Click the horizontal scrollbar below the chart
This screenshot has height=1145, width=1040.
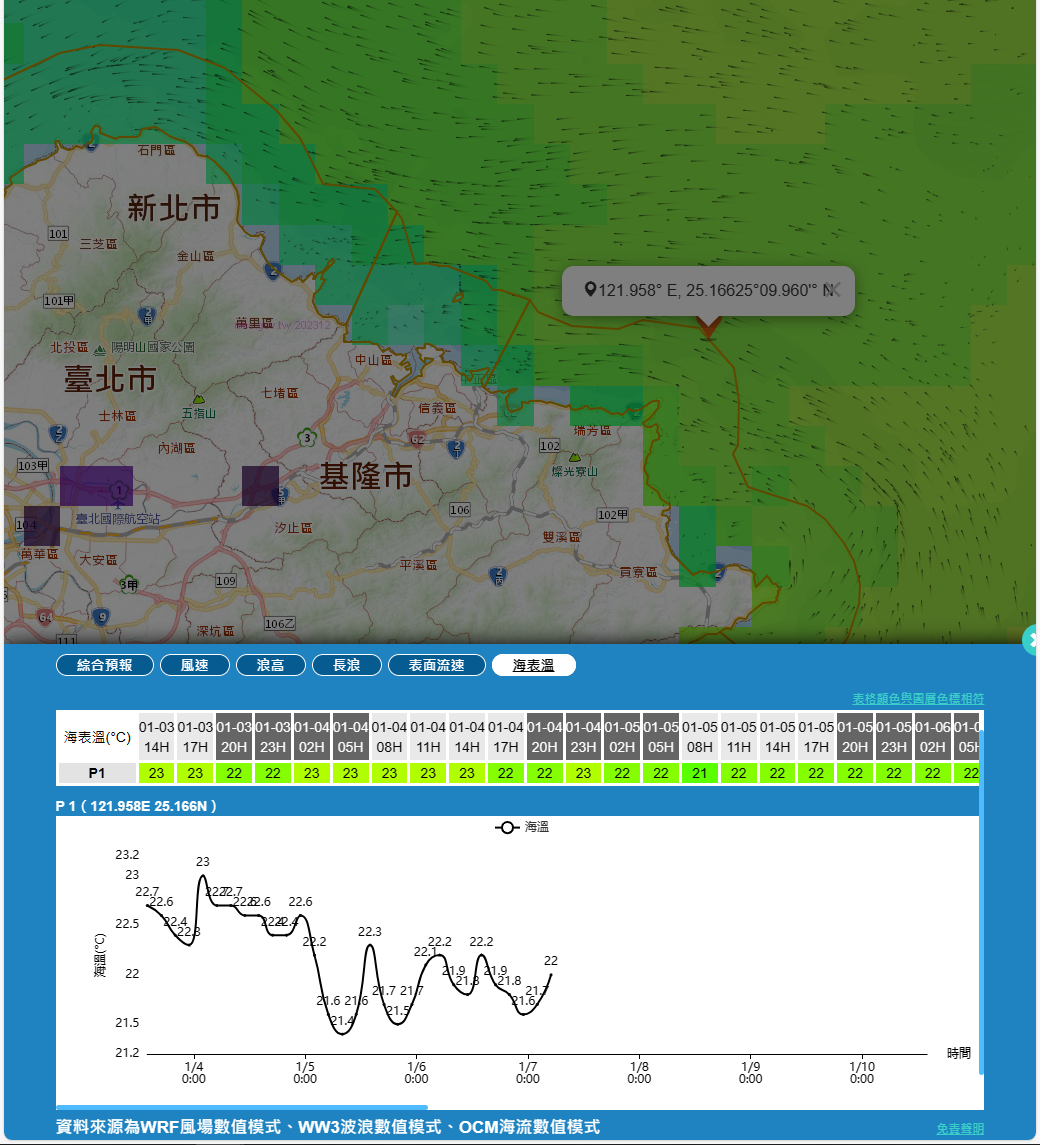(242, 1107)
